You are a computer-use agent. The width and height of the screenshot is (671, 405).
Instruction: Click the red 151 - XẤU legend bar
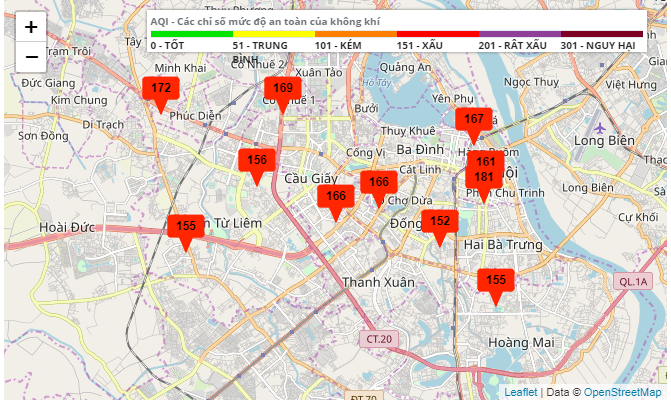coord(437,35)
